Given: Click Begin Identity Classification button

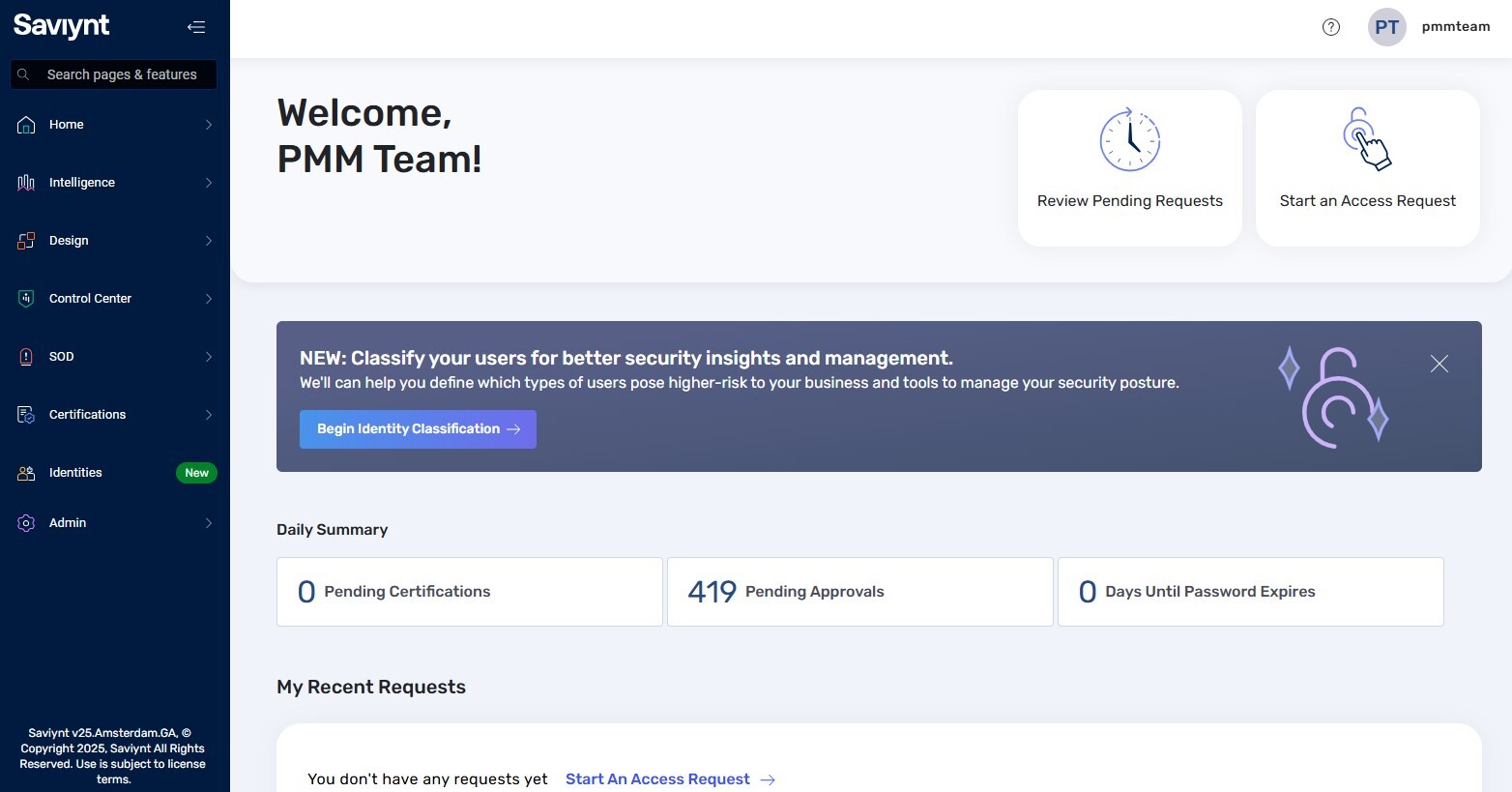Looking at the screenshot, I should (418, 429).
